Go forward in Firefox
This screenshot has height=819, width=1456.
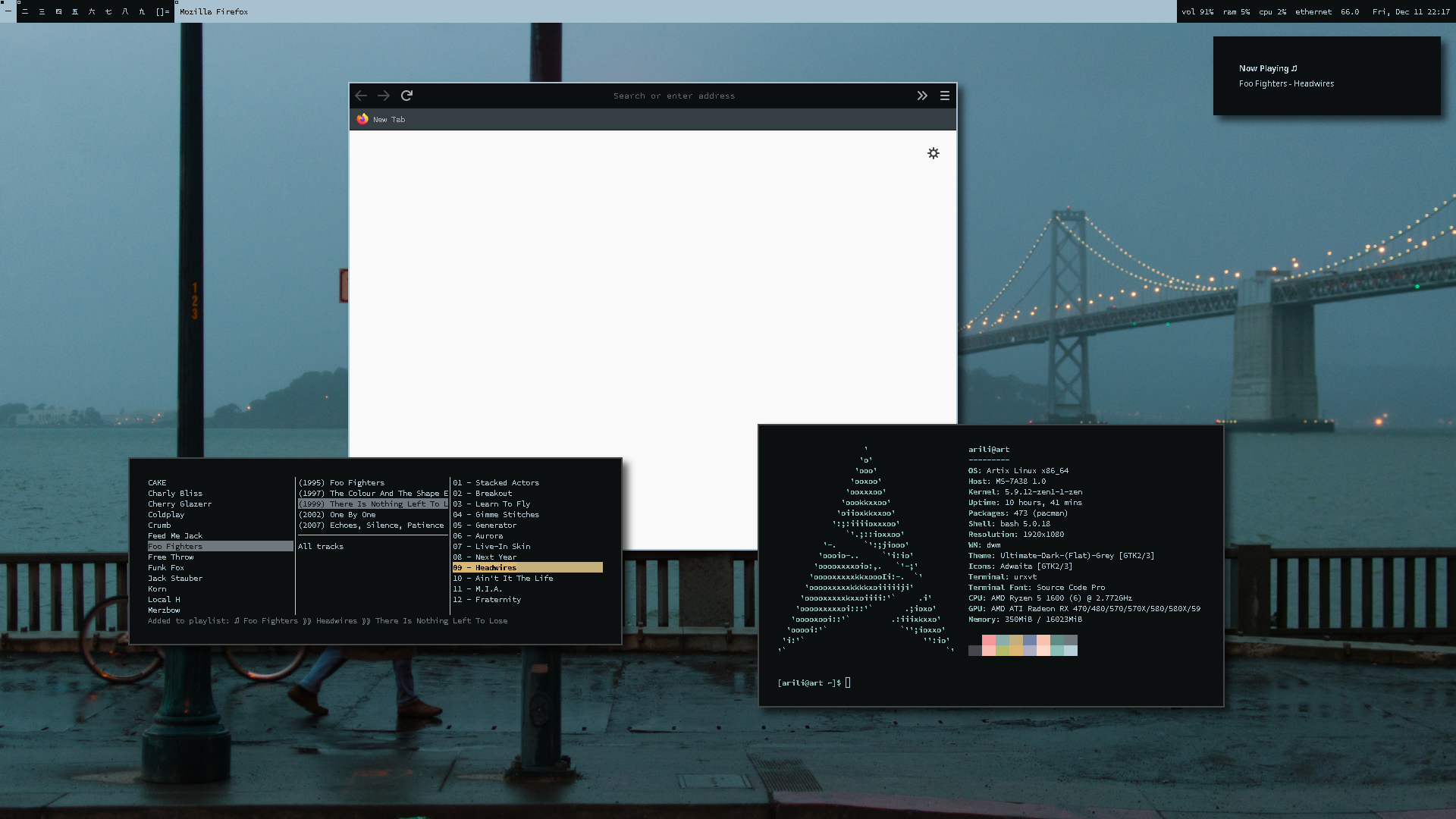coord(384,96)
